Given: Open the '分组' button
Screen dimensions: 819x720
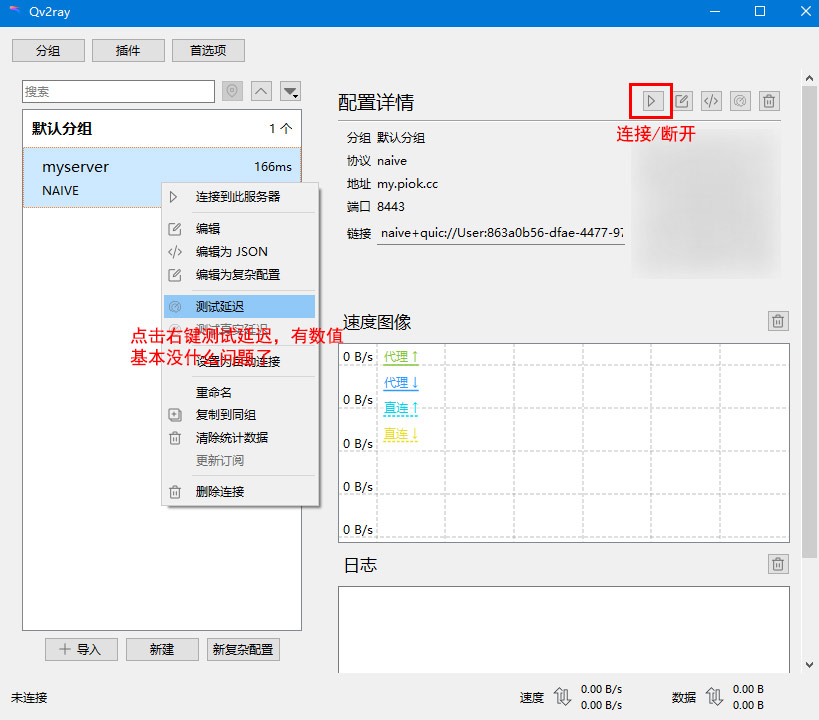Looking at the screenshot, I should pyautogui.click(x=48, y=51).
